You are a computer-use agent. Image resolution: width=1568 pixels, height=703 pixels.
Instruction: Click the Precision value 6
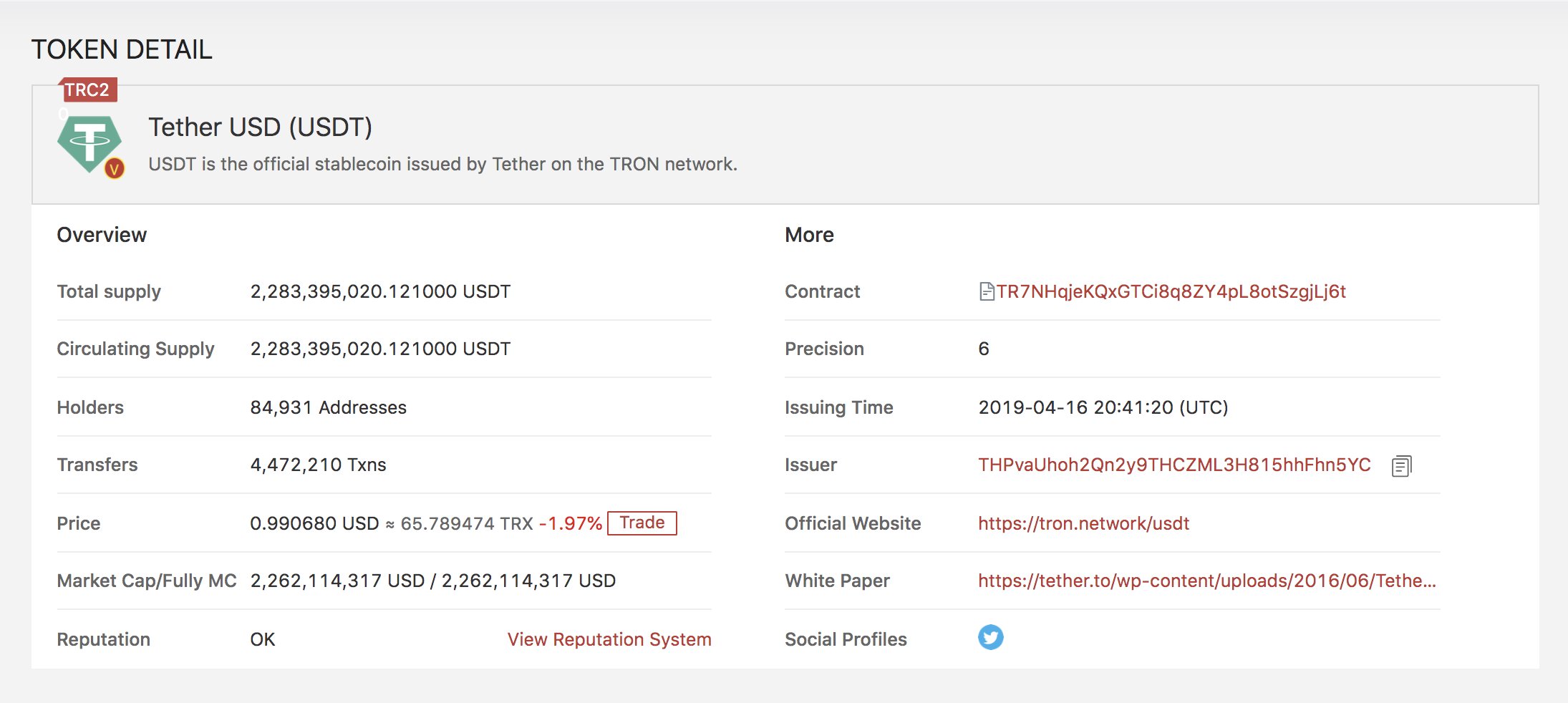[984, 349]
